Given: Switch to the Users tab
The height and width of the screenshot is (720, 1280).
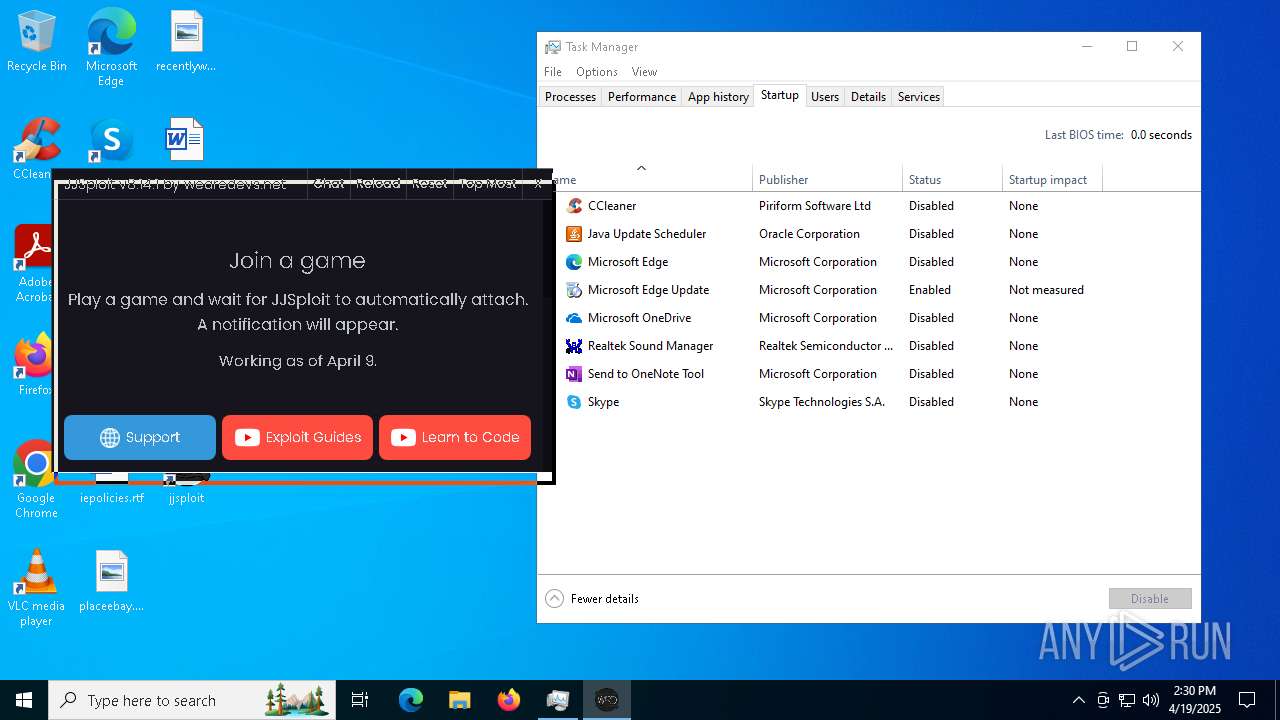Looking at the screenshot, I should 825,97.
